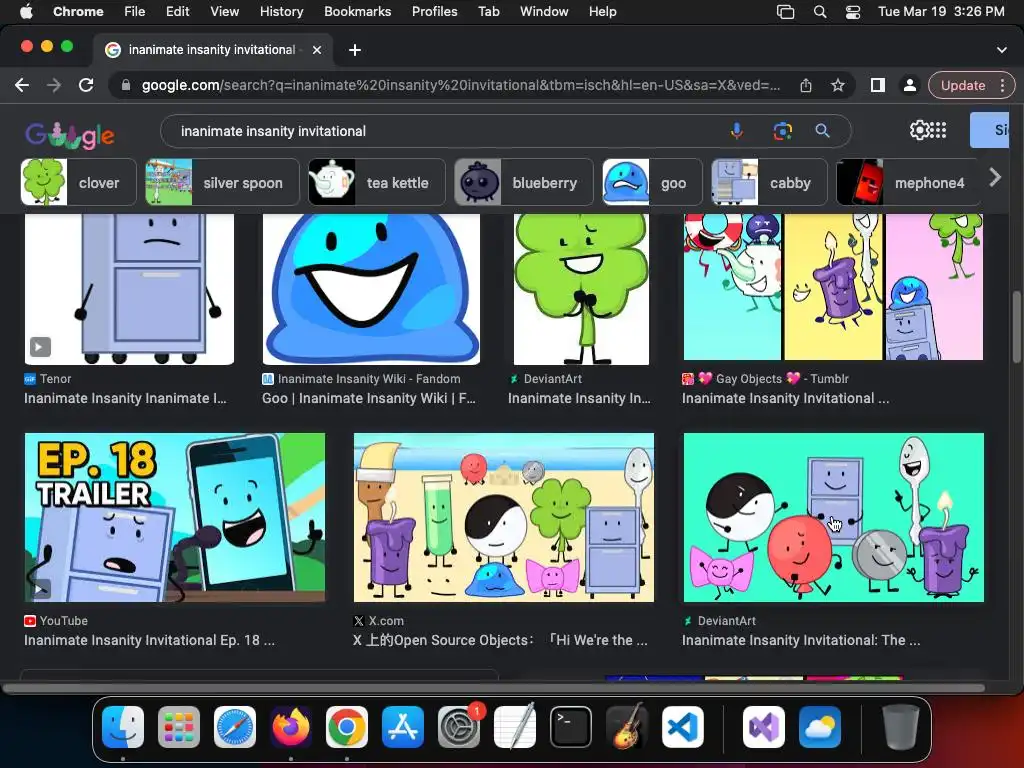Open the Chrome menu in menu bar
1024x768 pixels.
[78, 12]
